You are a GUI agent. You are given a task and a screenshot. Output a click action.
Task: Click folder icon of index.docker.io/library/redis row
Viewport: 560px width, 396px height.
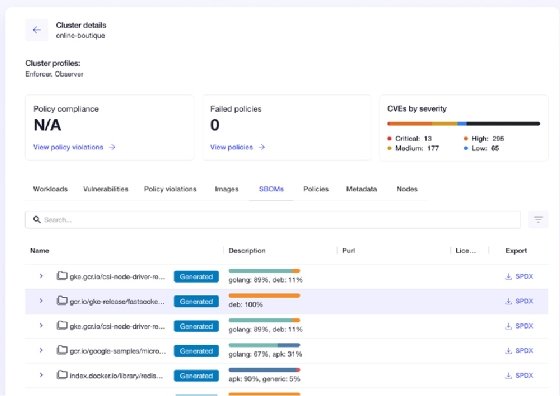coord(62,375)
